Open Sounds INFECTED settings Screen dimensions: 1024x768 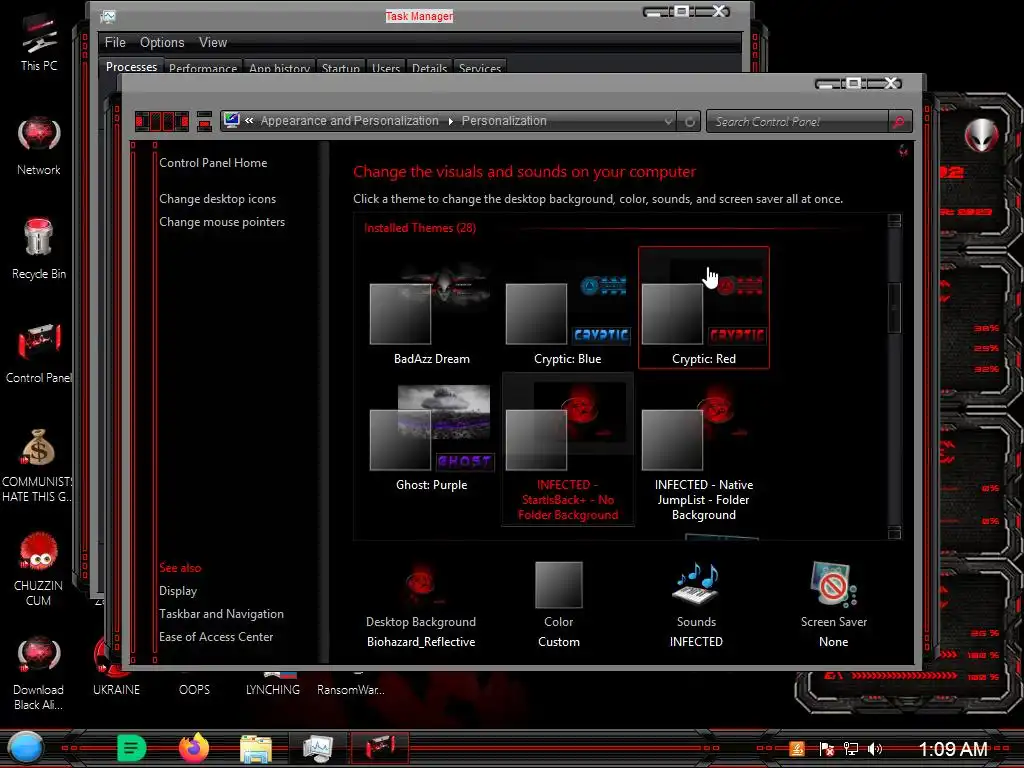pos(696,604)
